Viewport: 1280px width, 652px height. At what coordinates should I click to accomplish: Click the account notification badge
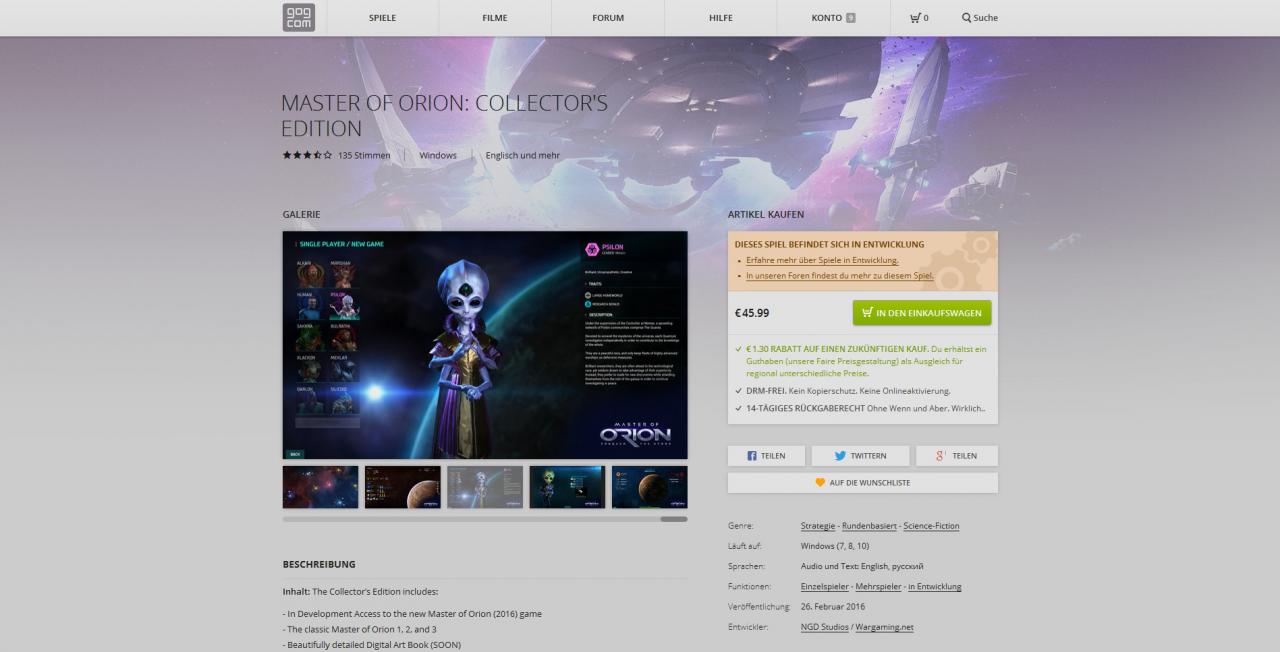coord(850,18)
